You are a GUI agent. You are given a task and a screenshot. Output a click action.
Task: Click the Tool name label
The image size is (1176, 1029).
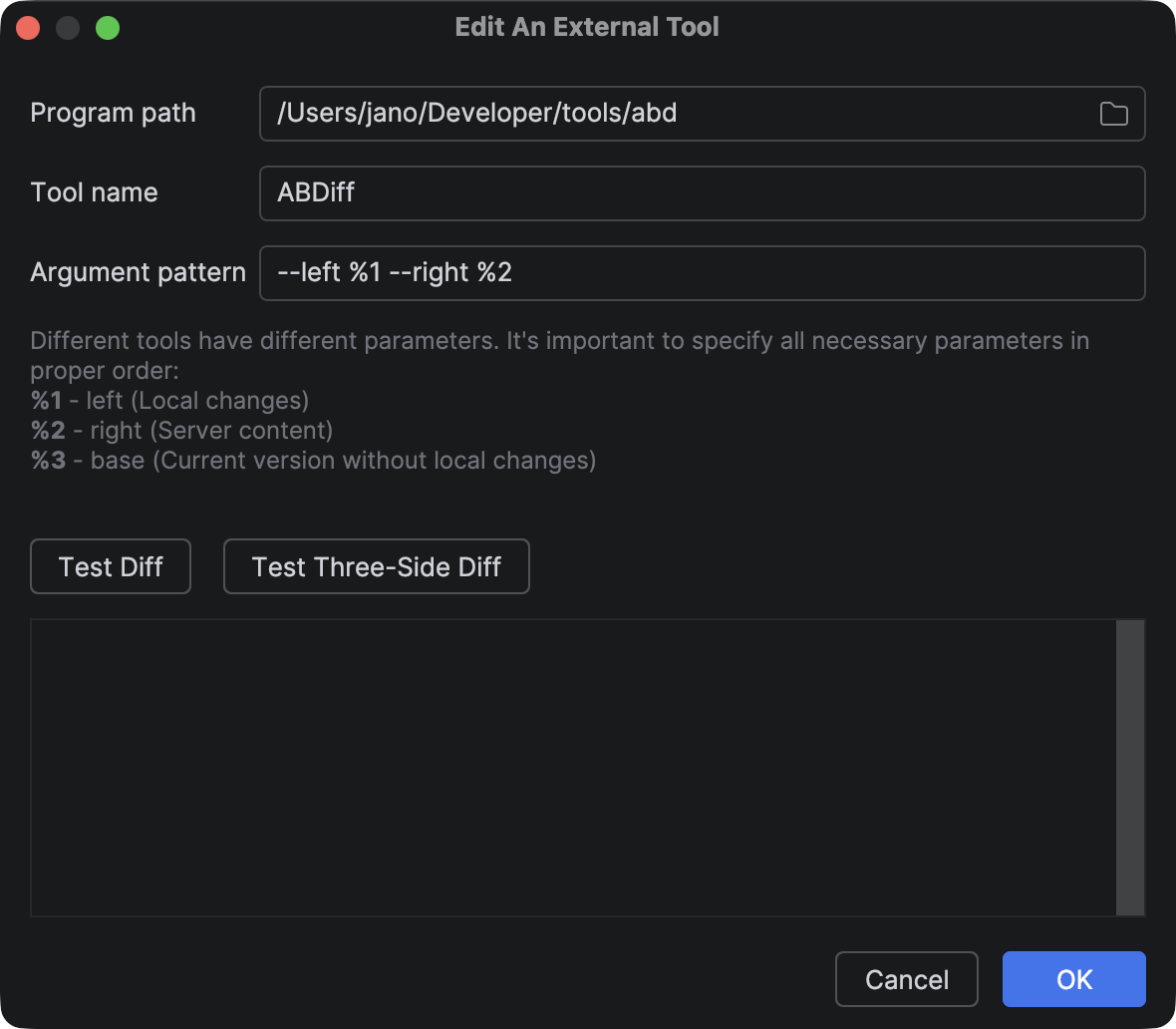coord(94,192)
